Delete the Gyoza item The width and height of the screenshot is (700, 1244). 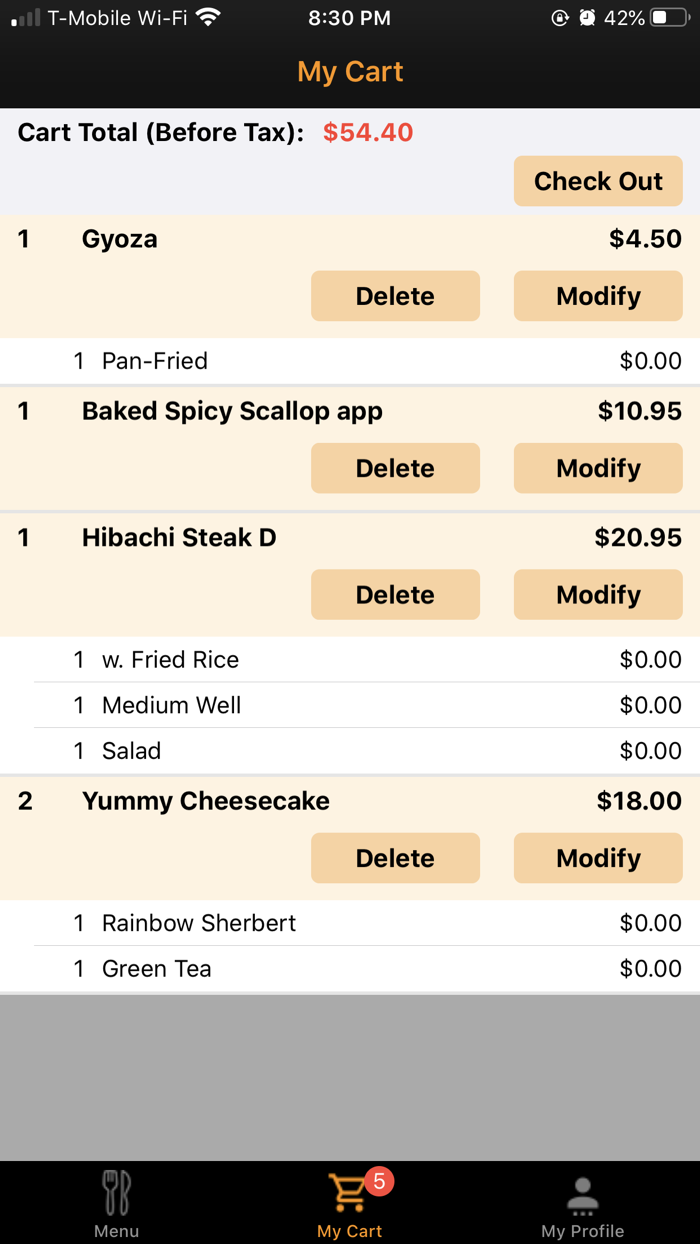coord(395,296)
